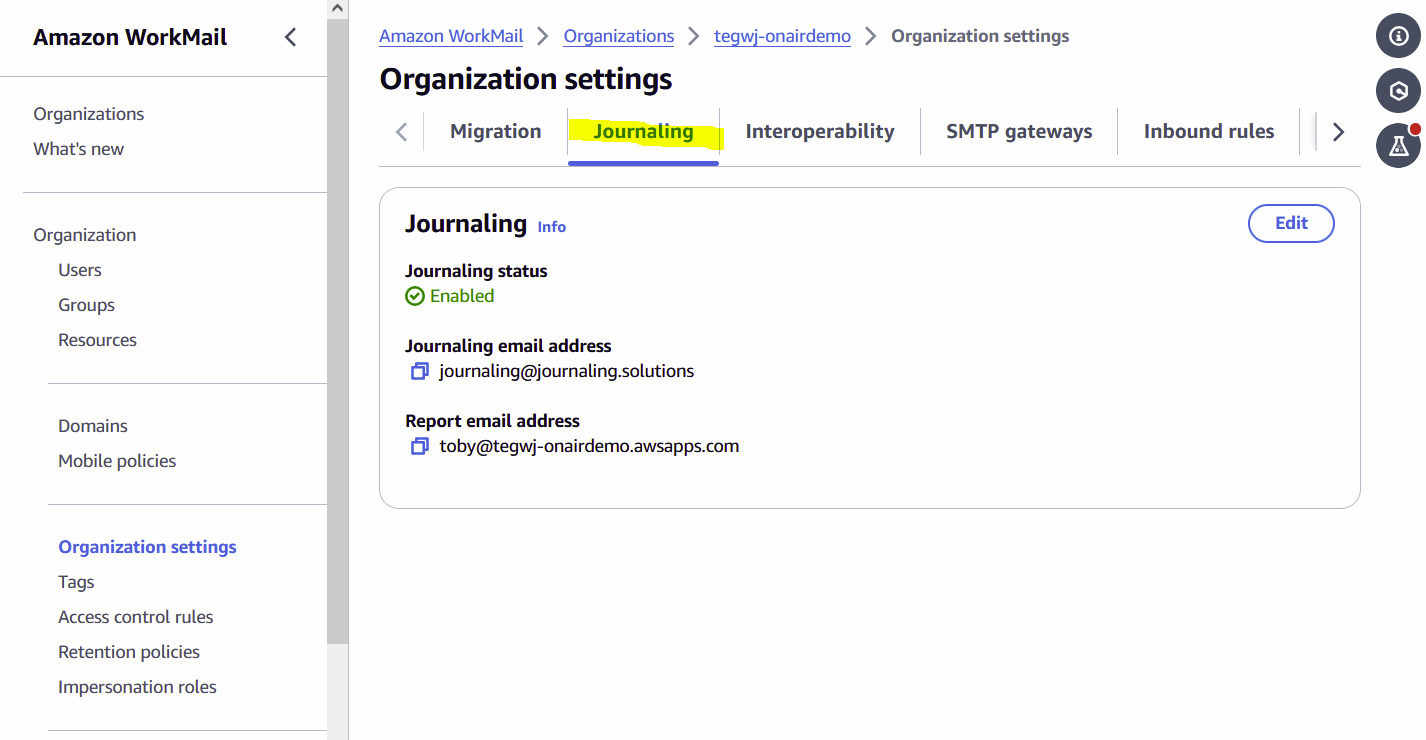The height and width of the screenshot is (740, 1426).
Task: Copy the journaling email address
Action: pos(419,370)
